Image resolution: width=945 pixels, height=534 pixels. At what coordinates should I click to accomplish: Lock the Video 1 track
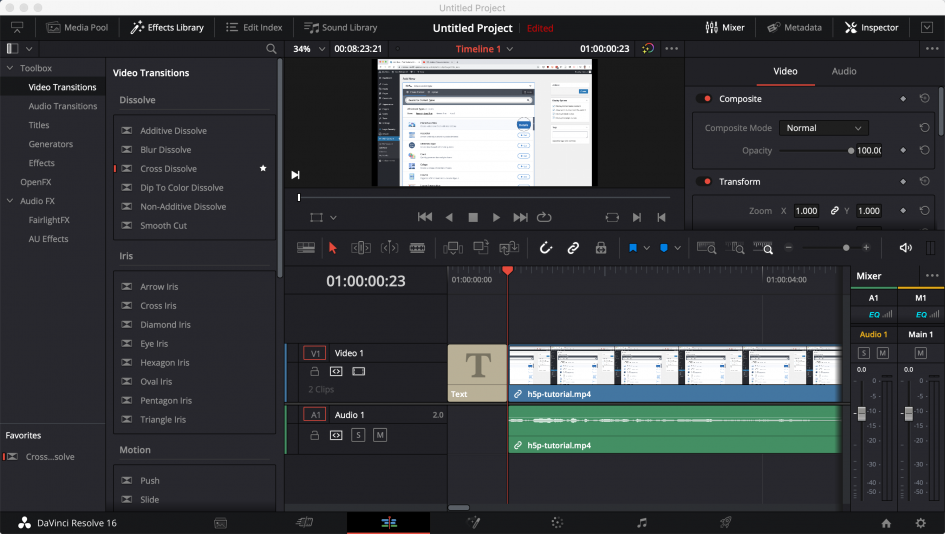tap(314, 371)
